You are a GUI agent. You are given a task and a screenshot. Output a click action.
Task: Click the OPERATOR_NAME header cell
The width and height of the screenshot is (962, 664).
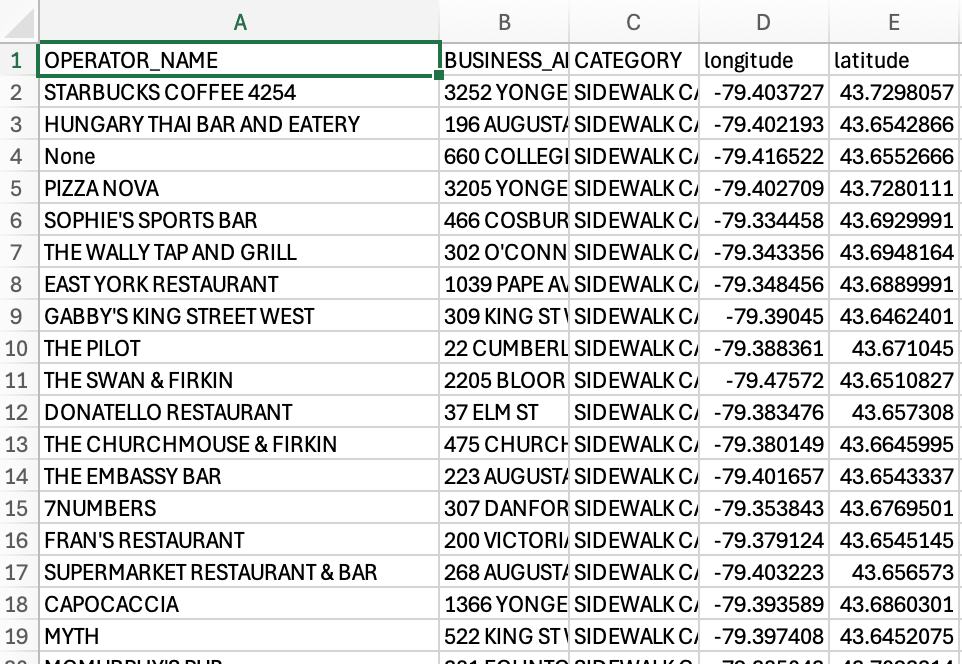pyautogui.click(x=239, y=60)
